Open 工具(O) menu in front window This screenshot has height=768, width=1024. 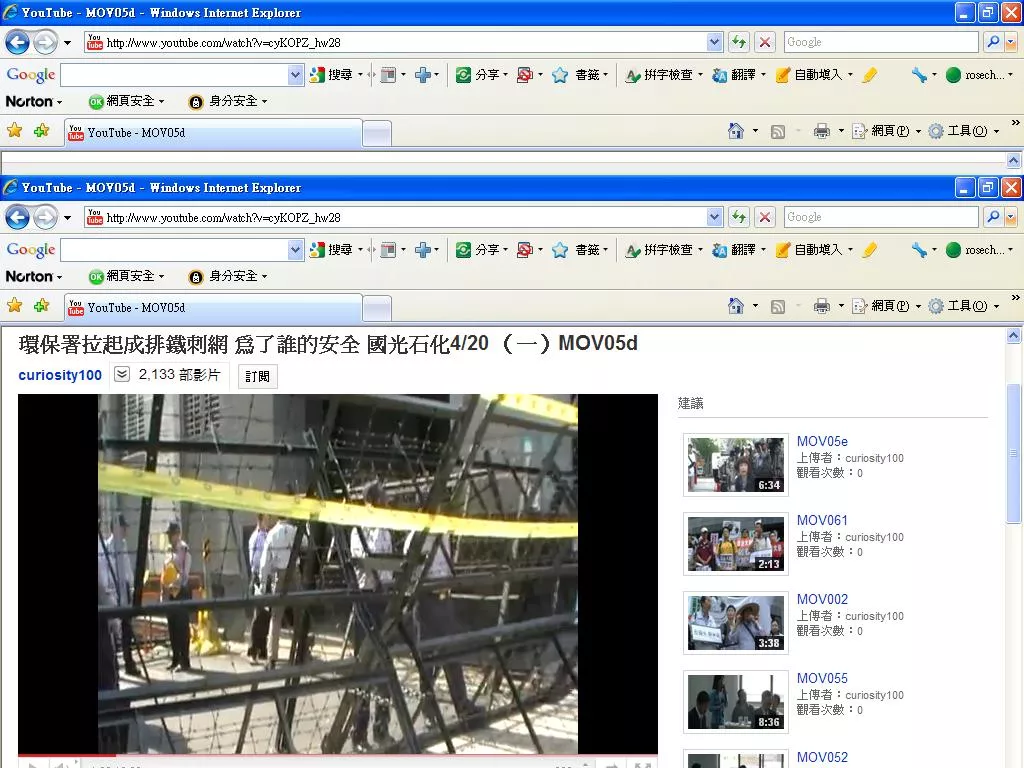point(964,306)
